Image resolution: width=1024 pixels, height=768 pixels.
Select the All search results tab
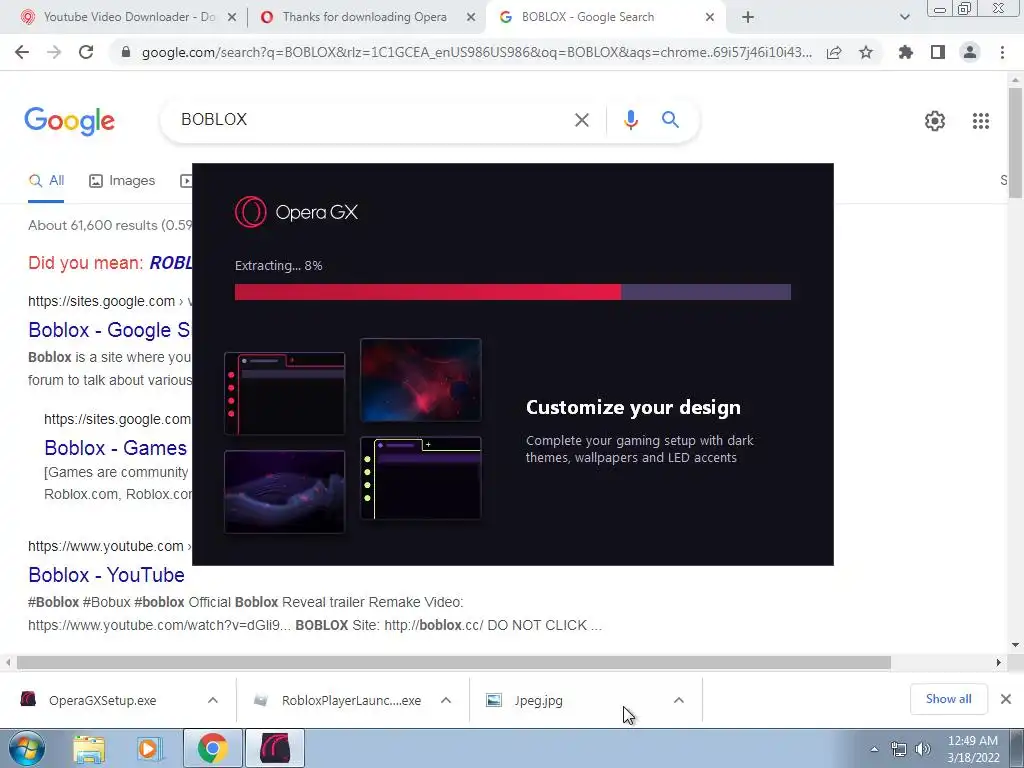click(46, 181)
